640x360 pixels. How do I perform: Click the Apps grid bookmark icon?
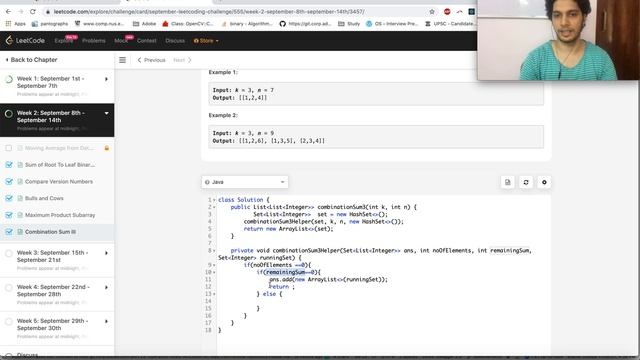(x=8, y=24)
